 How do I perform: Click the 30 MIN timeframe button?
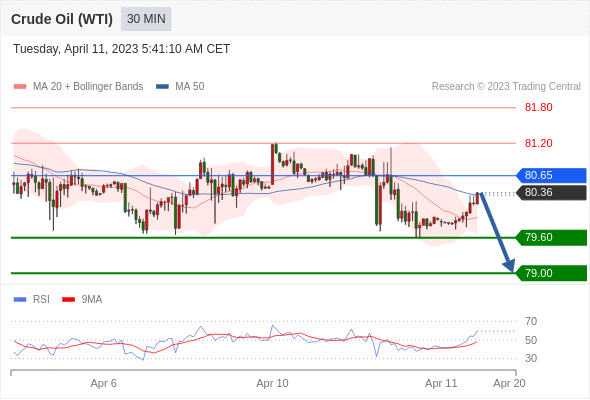(x=146, y=19)
